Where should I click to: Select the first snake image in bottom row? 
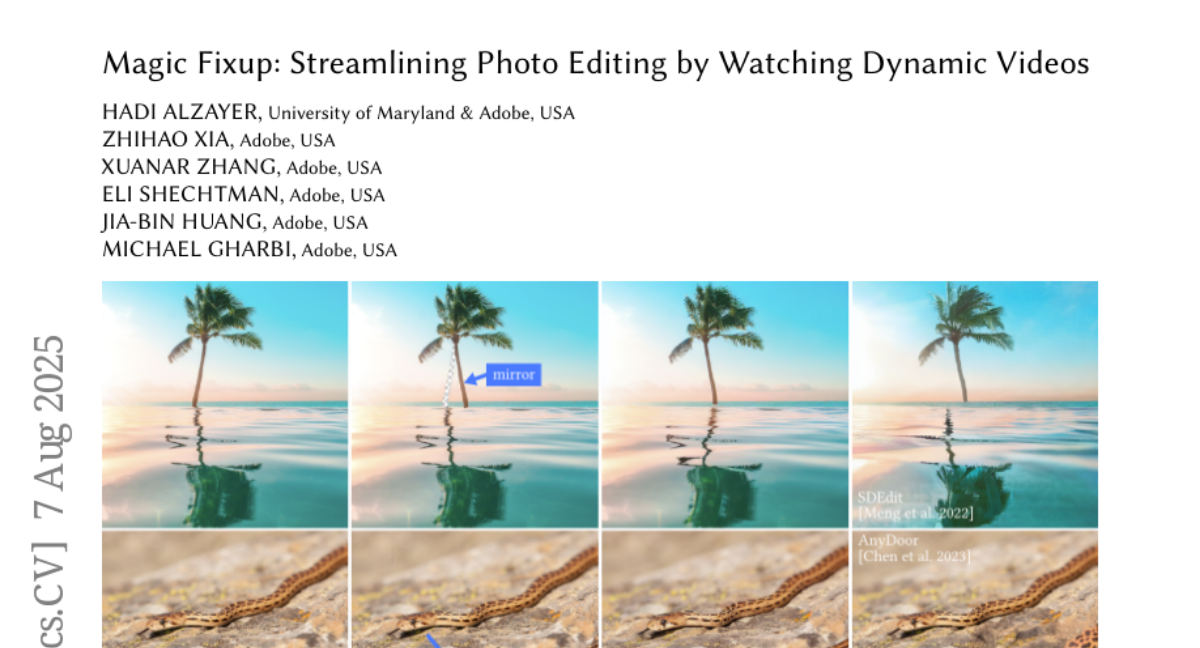pyautogui.click(x=225, y=590)
